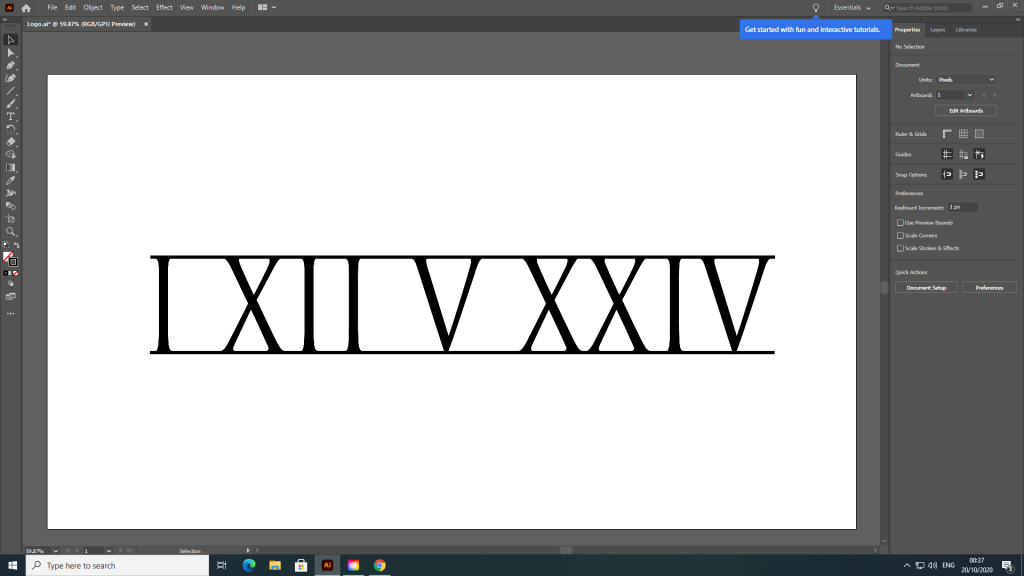Screen dimensions: 1024x576
Task: Toggle Scale Strokes & Effects checkbox
Action: [900, 248]
